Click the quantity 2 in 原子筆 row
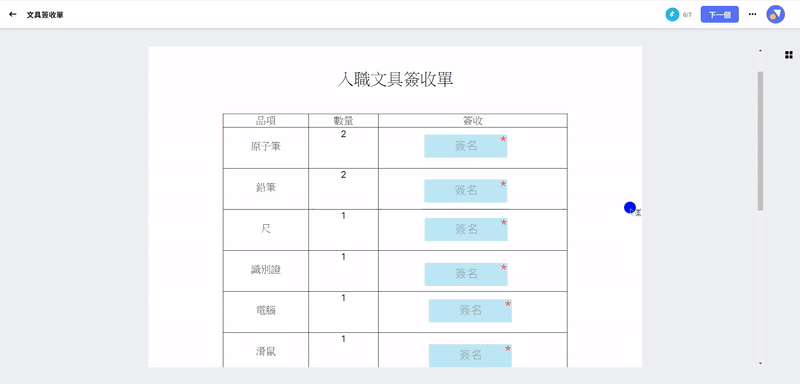This screenshot has width=800, height=384. (343, 135)
